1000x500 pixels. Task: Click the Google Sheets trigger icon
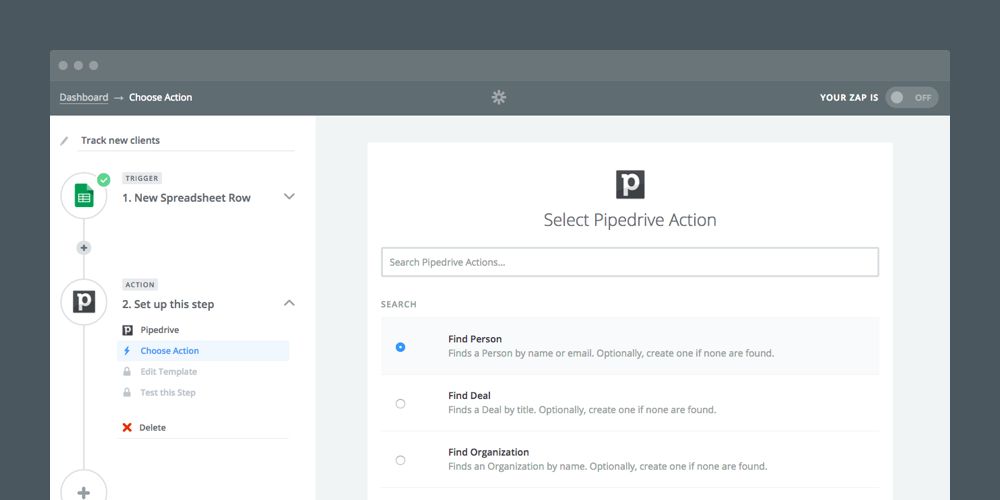coord(84,197)
